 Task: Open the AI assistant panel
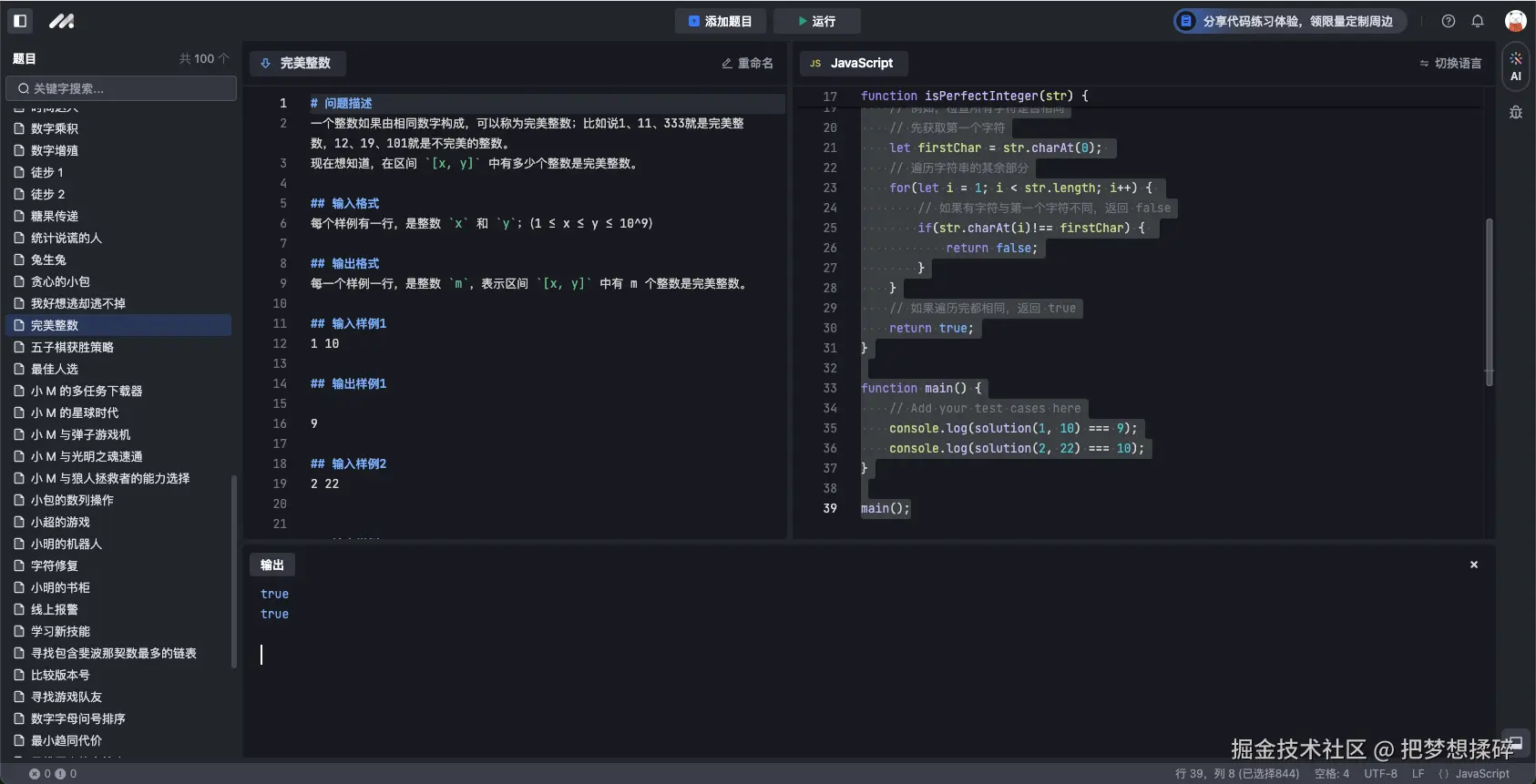(x=1516, y=66)
